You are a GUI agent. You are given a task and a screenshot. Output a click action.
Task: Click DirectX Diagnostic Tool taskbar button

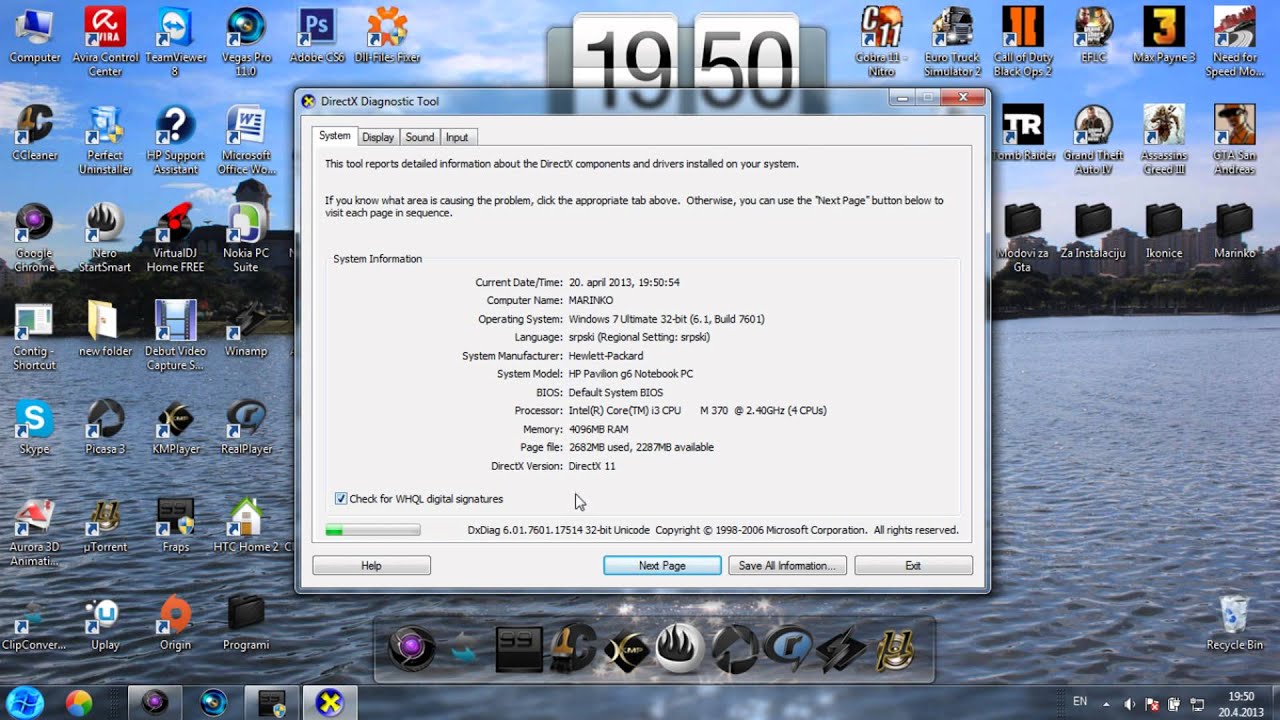[329, 703]
